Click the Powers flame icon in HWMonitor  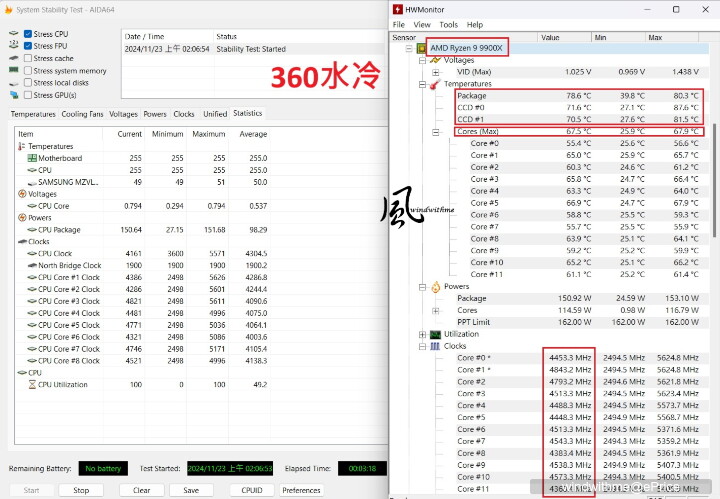pyautogui.click(x=435, y=286)
